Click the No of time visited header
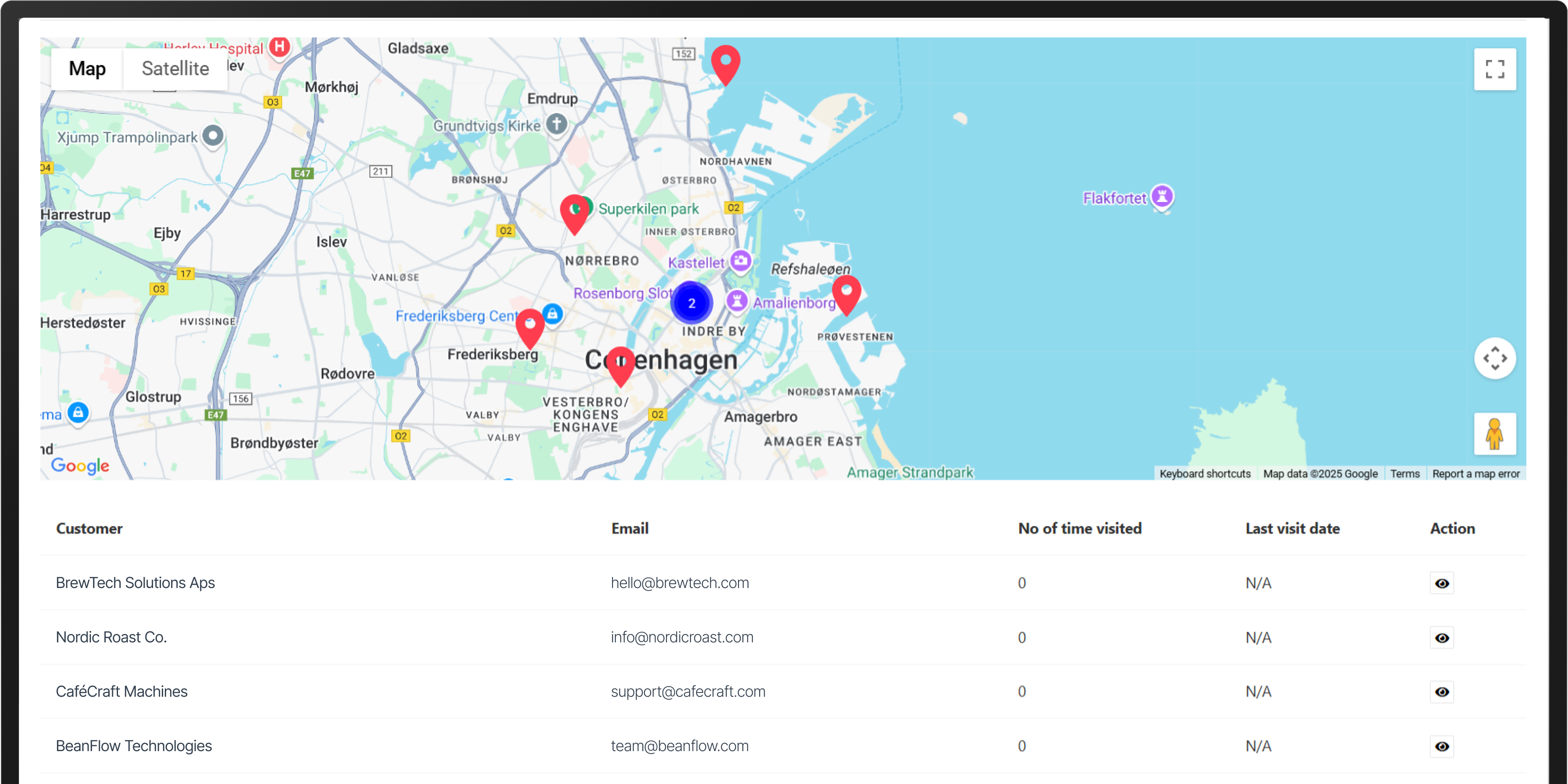 1080,528
